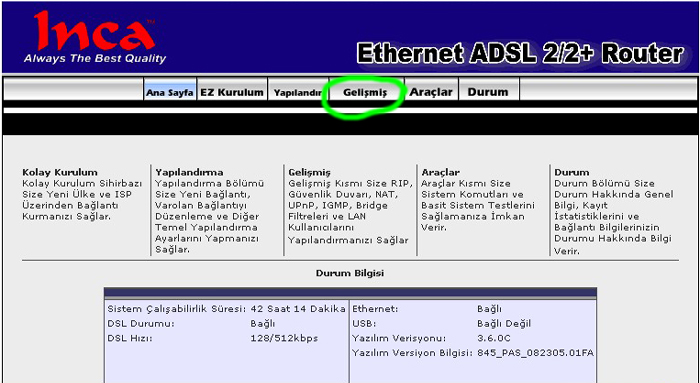700x383 pixels.
Task: Click the Araçlar section heading in descriptions
Action: [441, 172]
